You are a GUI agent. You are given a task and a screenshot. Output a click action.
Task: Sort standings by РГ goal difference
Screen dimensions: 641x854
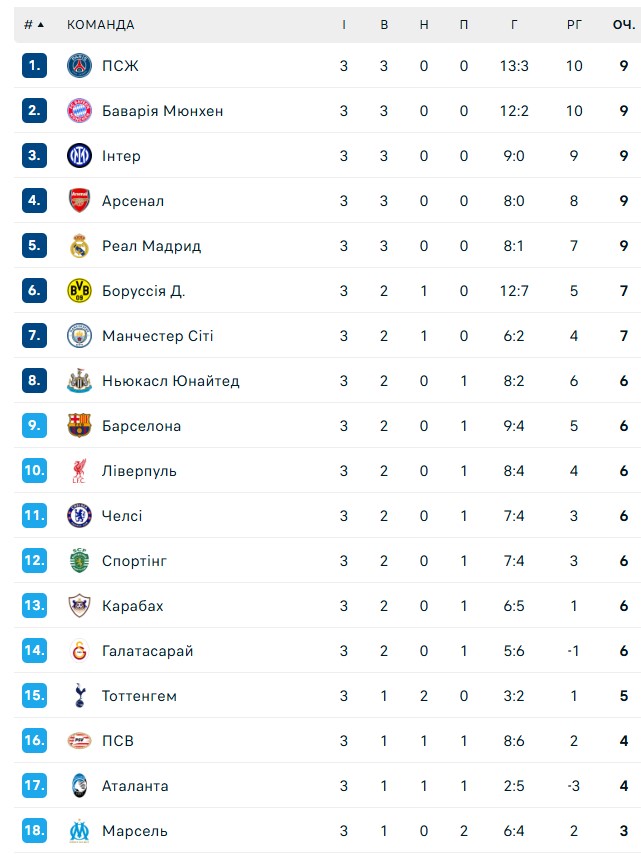(x=574, y=24)
